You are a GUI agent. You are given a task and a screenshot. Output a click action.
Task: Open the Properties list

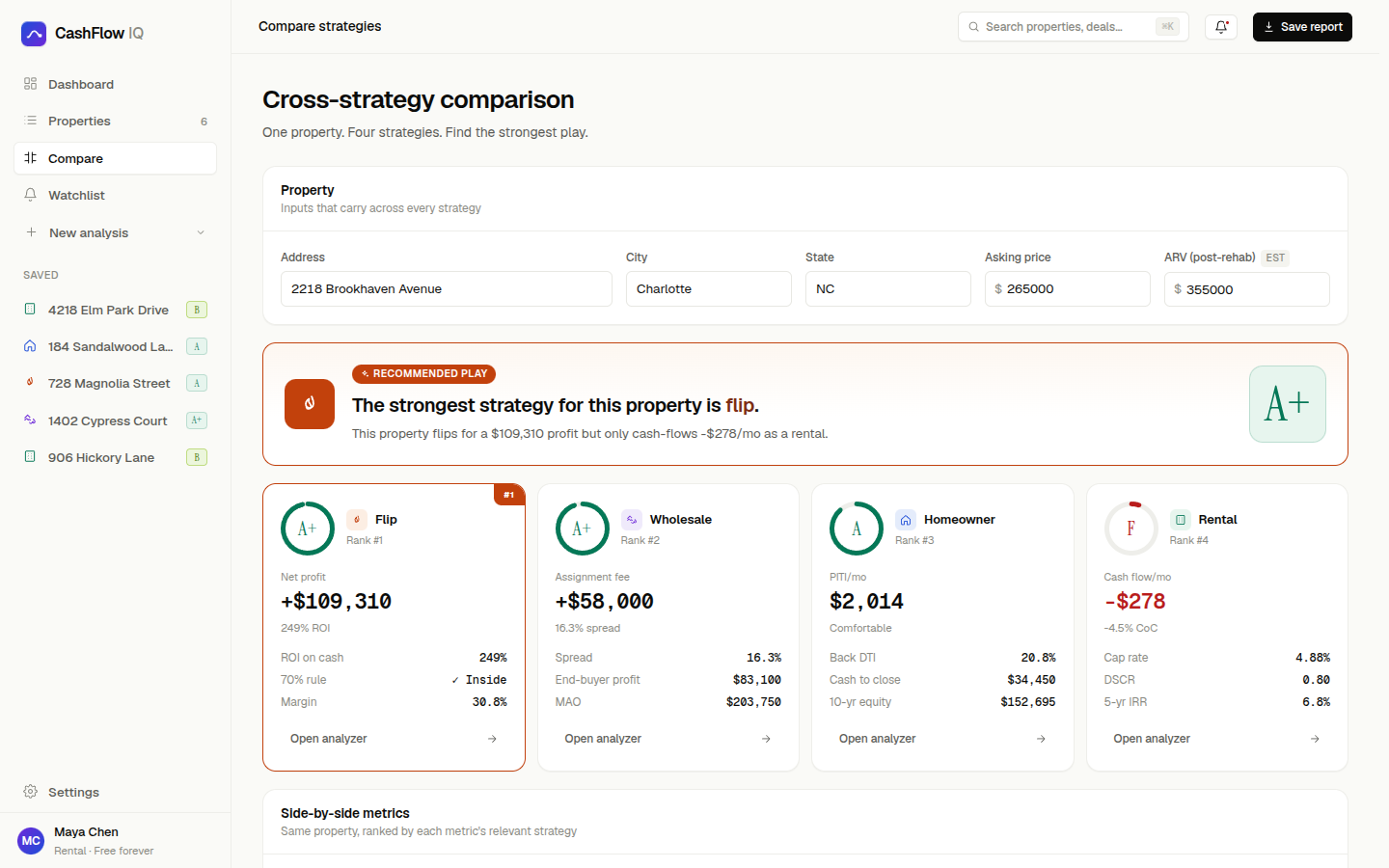(x=115, y=121)
